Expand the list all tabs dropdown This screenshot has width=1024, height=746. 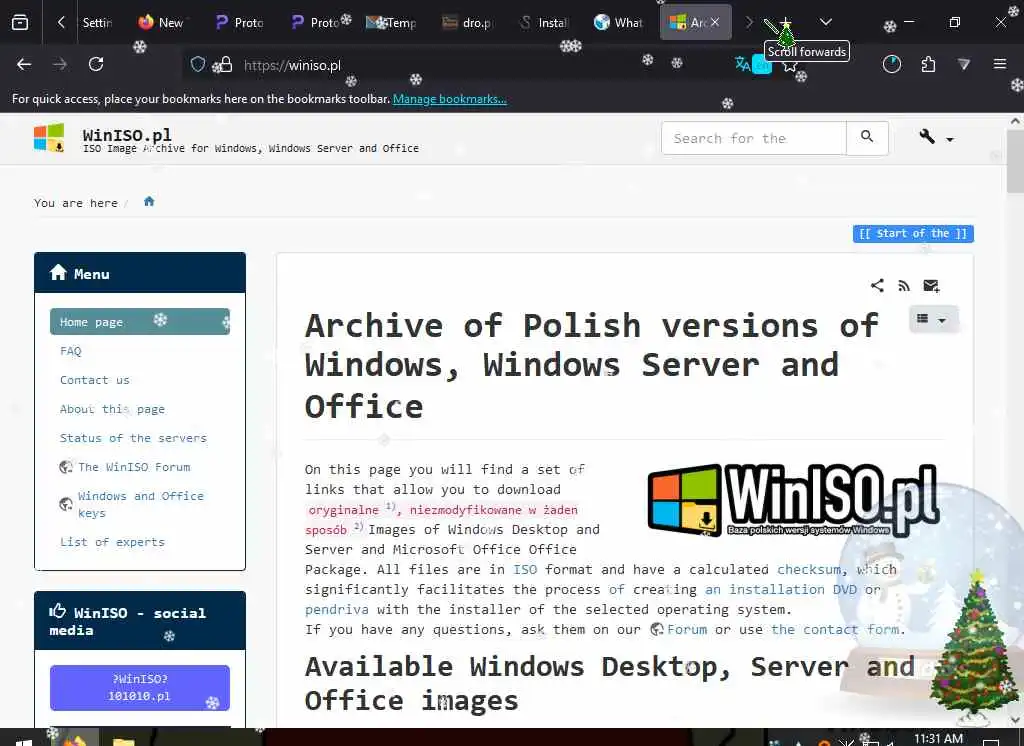825,22
